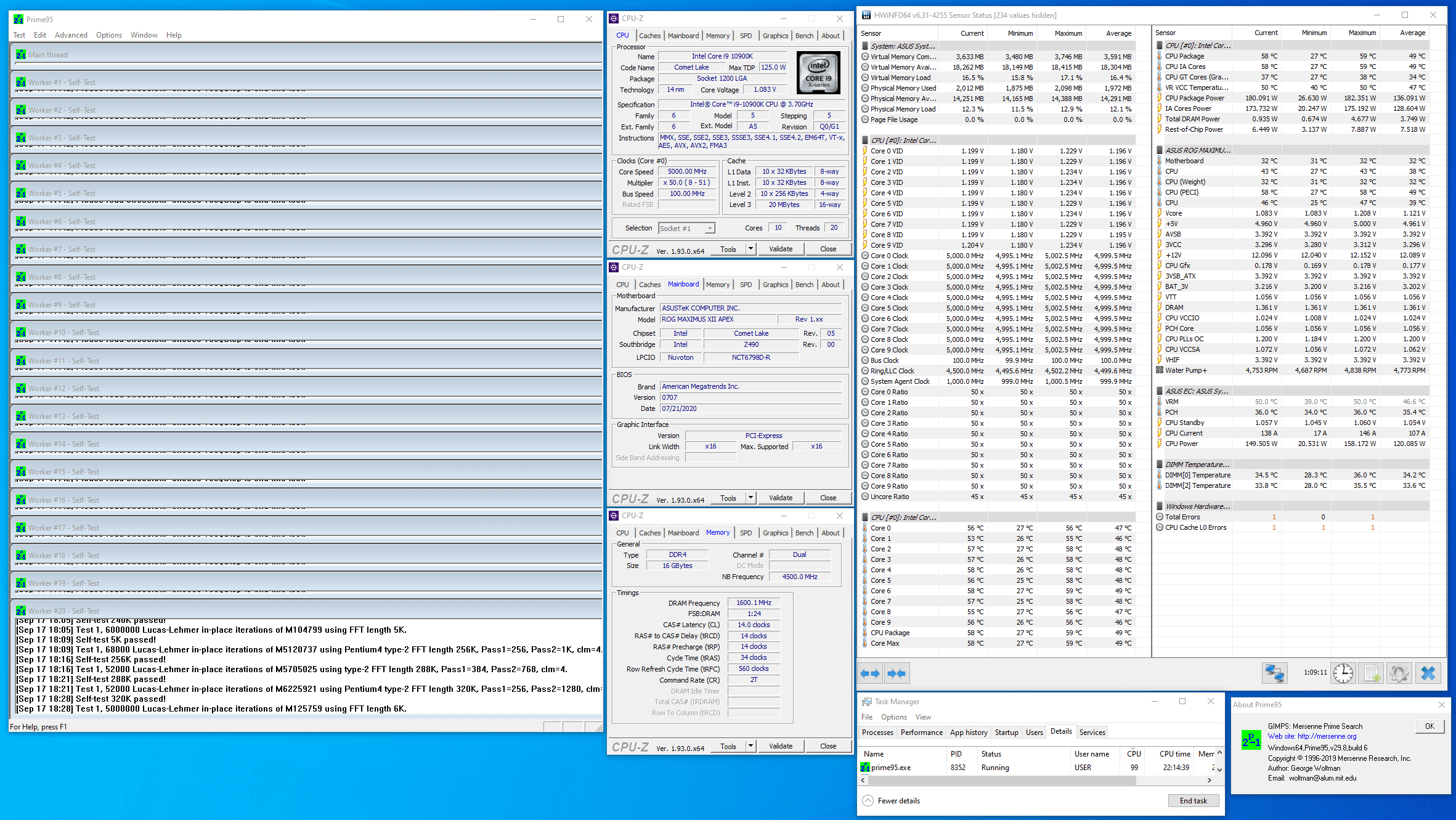Reset HWiNFO sensor clock timer
1456x820 pixels.
tap(1343, 673)
